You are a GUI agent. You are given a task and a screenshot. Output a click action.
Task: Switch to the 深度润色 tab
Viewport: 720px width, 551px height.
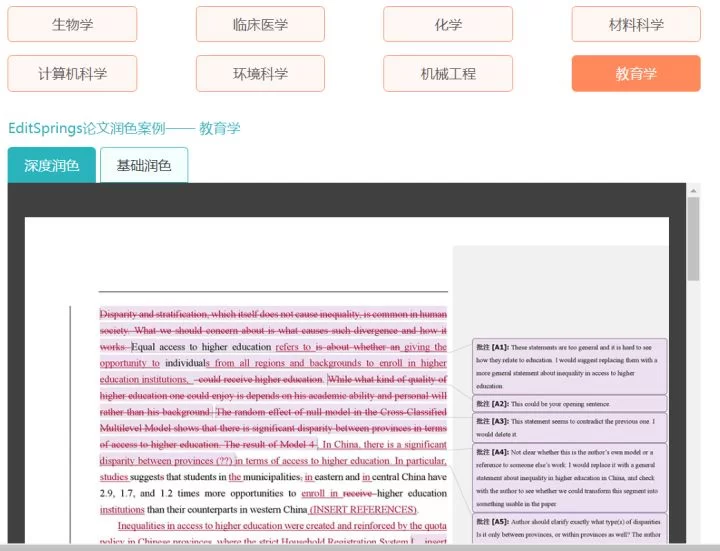pyautogui.click(x=52, y=165)
